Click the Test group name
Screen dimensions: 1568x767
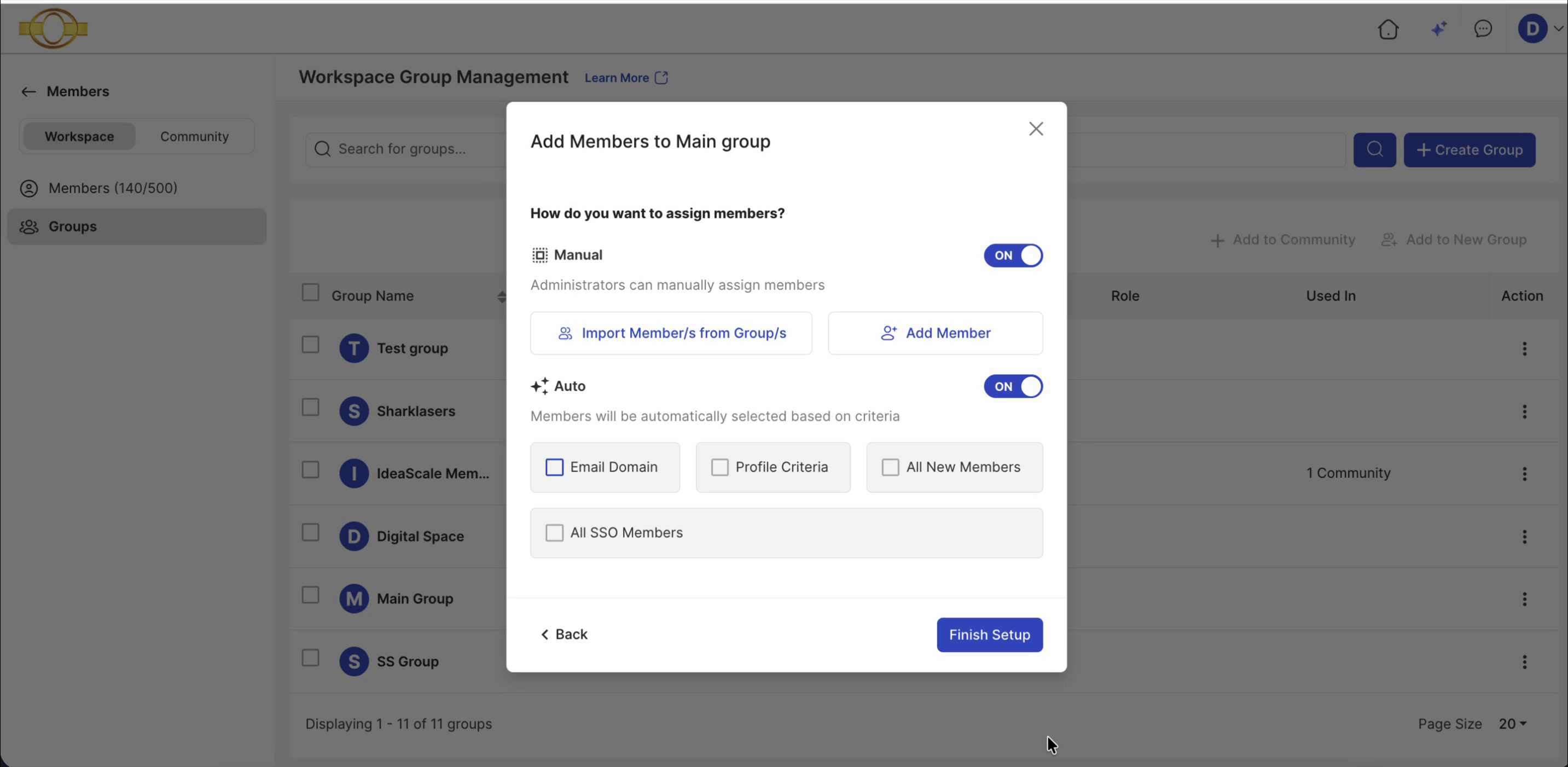coord(412,349)
